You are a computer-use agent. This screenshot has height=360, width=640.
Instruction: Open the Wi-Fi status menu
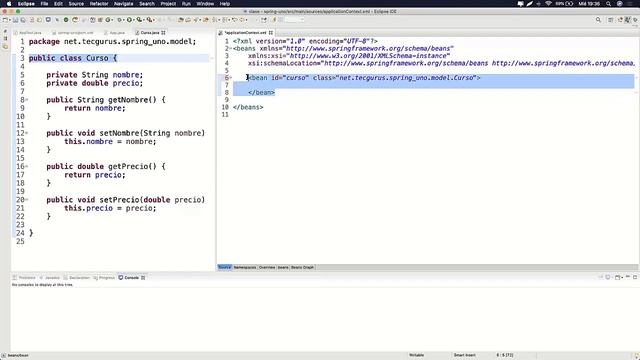tap(548, 4)
